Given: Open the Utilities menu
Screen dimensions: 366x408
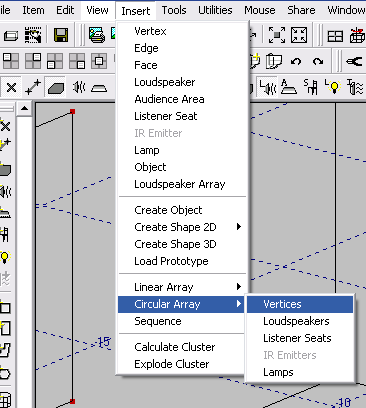Looking at the screenshot, I should [x=215, y=10].
